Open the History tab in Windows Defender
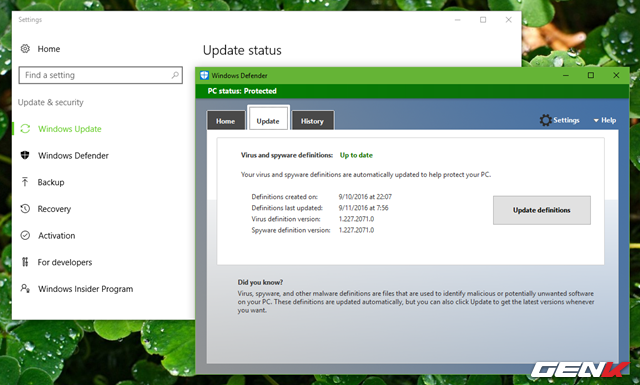Viewport: 640px width, 385px height. coord(312,121)
